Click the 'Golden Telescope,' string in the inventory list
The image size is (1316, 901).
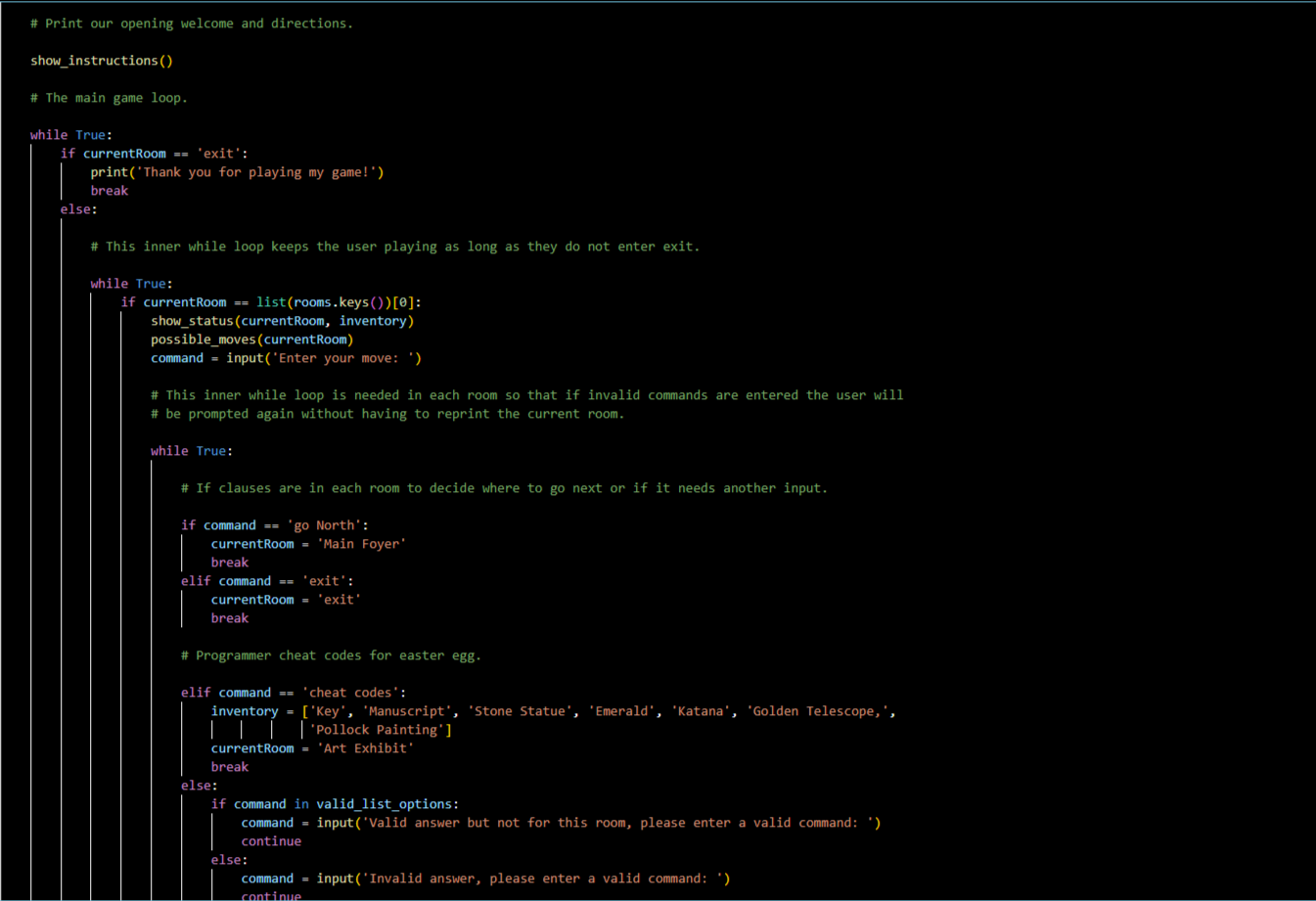(817, 711)
